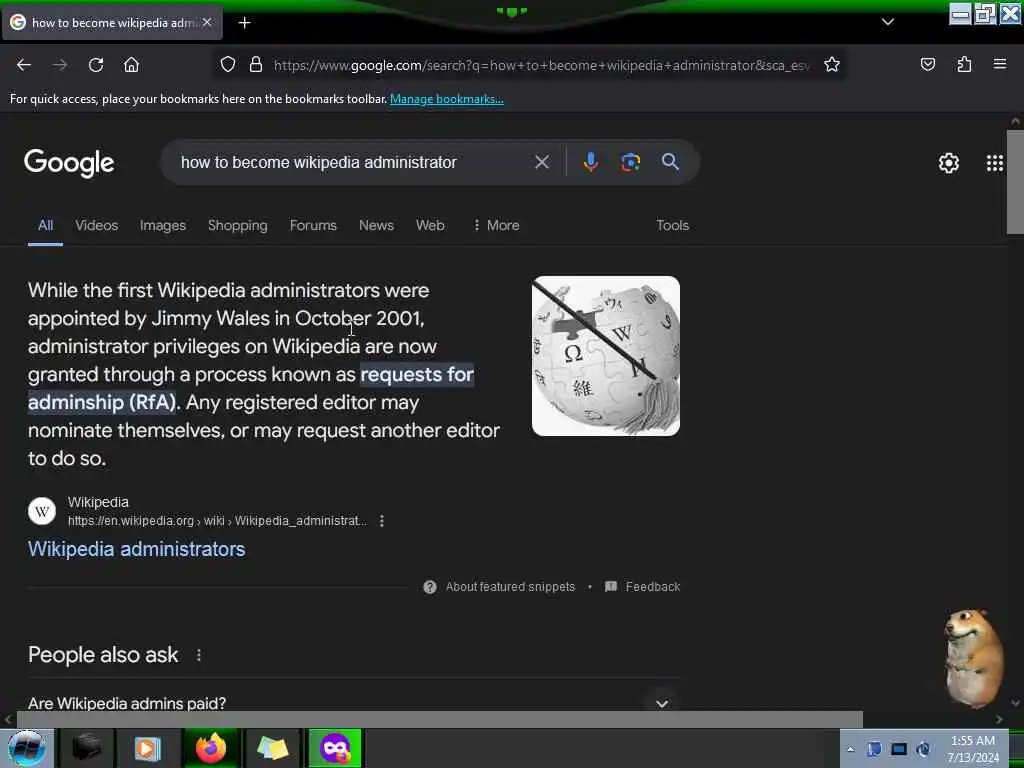Go back to the previous page

(24, 65)
